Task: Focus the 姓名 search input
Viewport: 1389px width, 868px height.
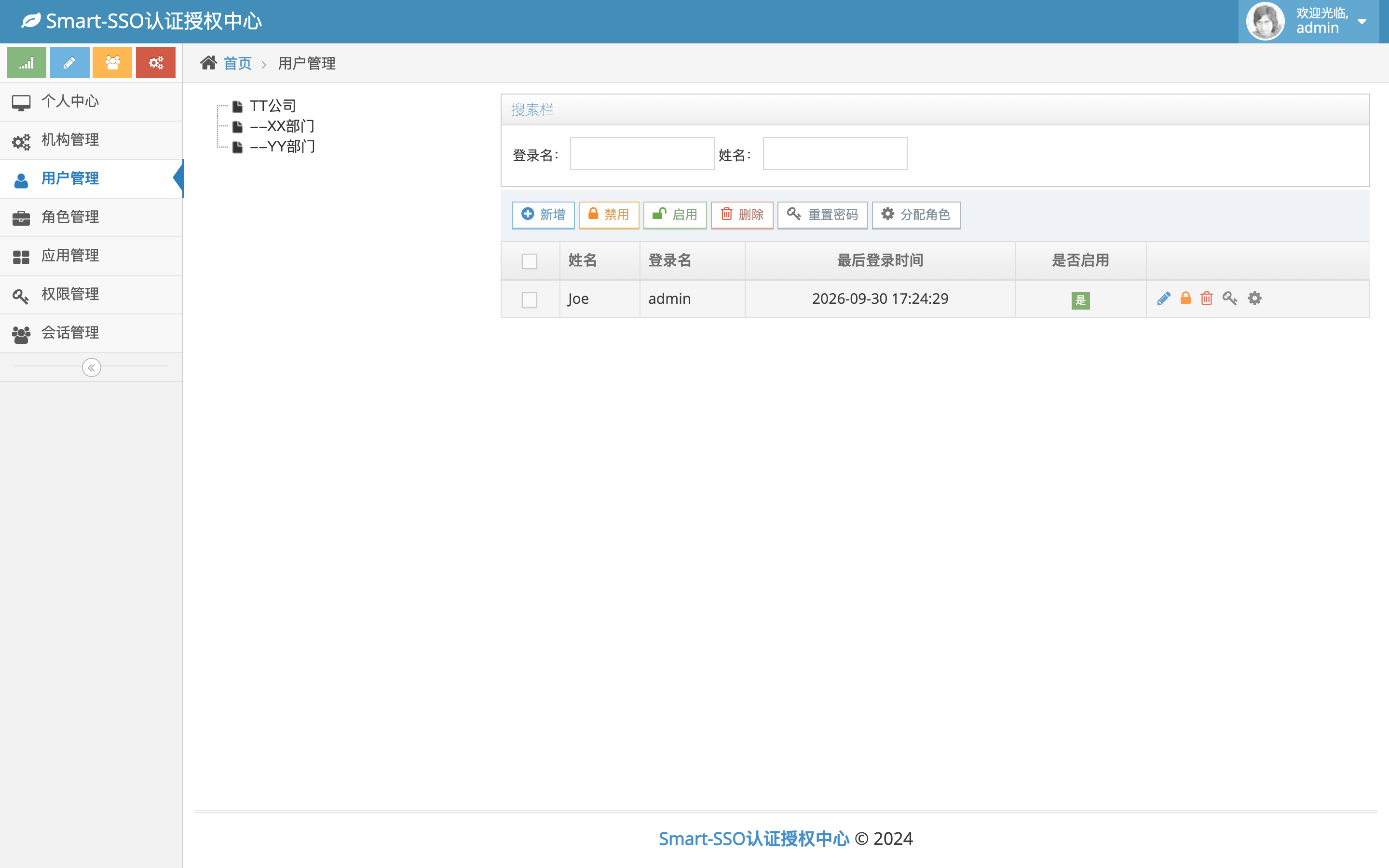Action: click(834, 153)
